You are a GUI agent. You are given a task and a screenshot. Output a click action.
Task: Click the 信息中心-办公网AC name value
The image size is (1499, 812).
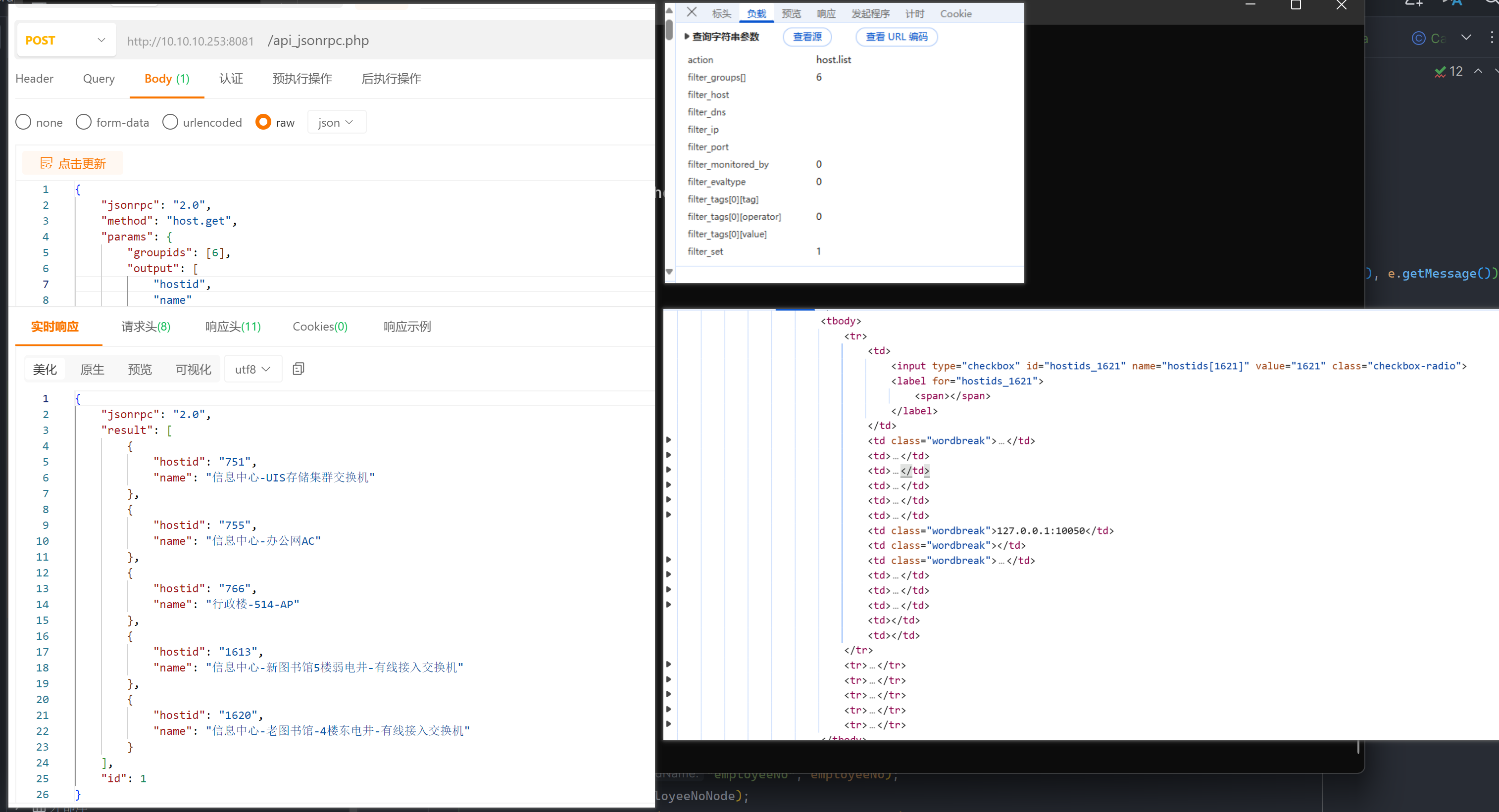point(263,541)
